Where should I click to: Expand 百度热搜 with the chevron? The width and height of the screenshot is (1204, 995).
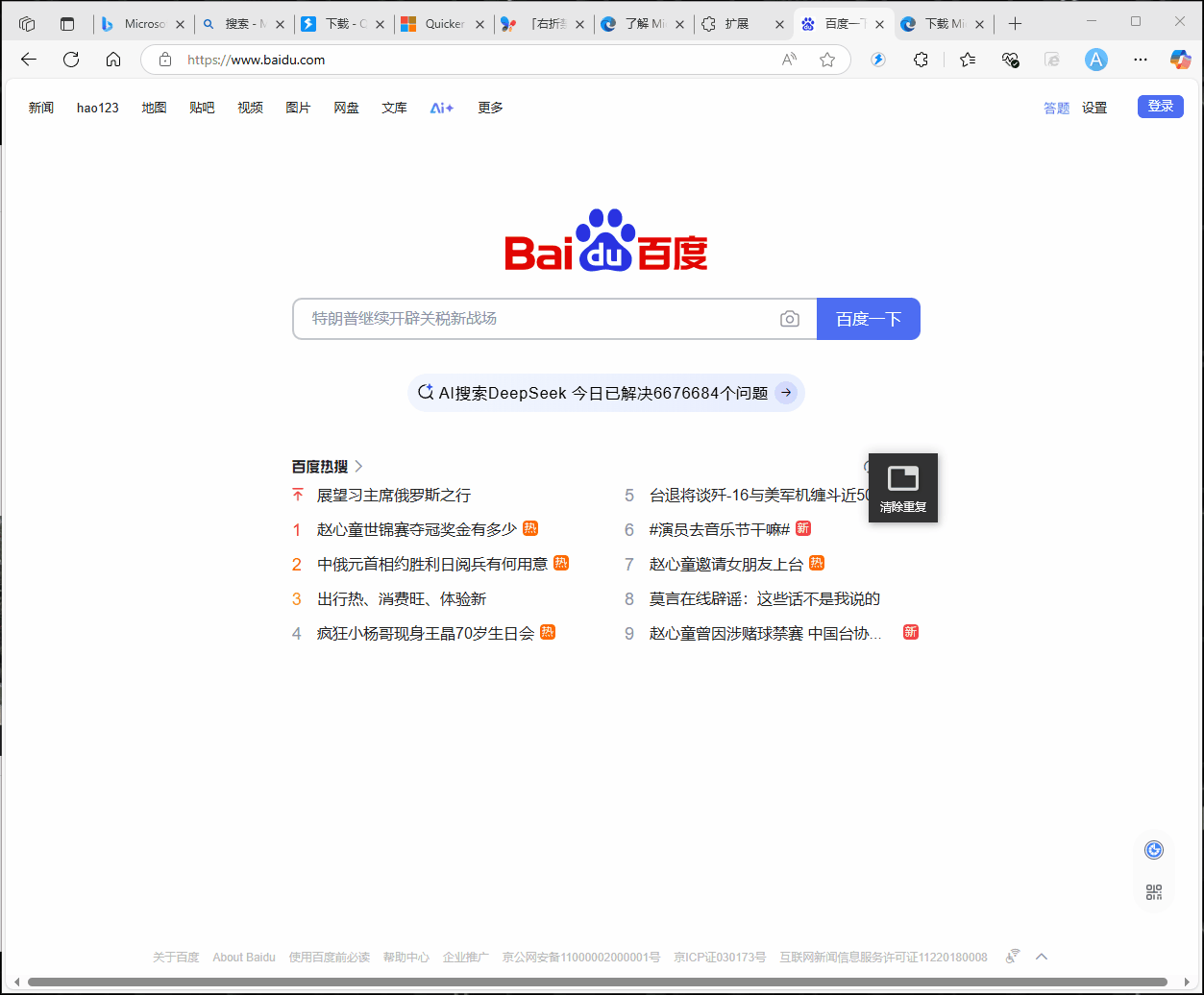tap(359, 467)
